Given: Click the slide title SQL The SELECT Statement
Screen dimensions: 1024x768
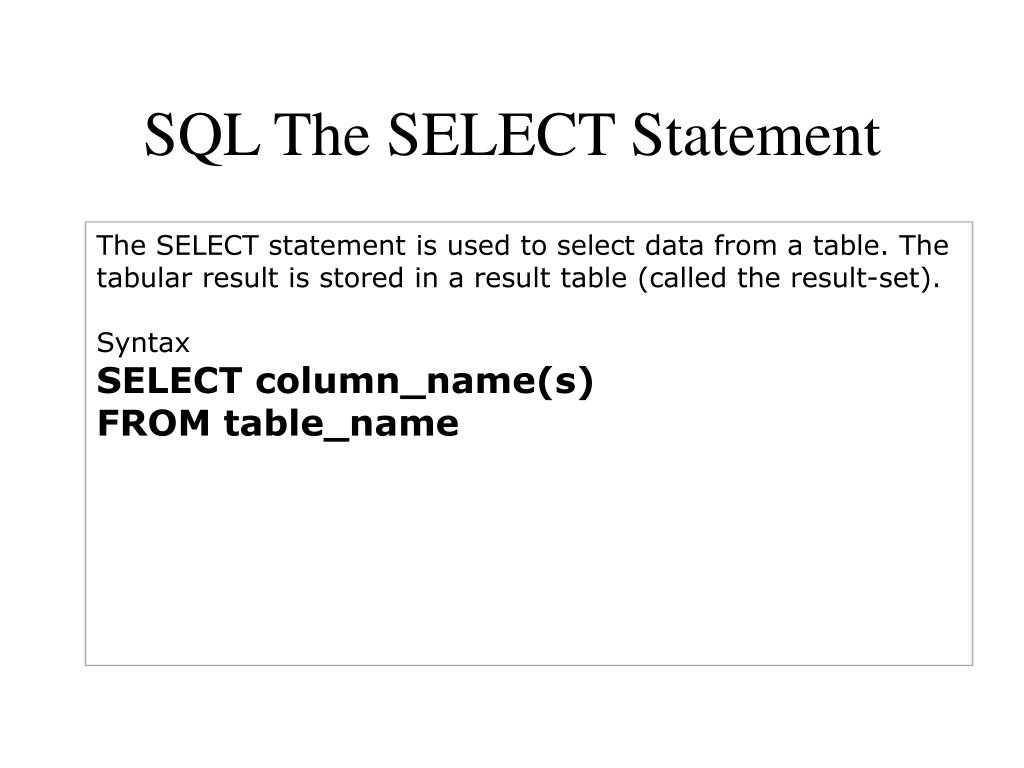Looking at the screenshot, I should pyautogui.click(x=512, y=135).
